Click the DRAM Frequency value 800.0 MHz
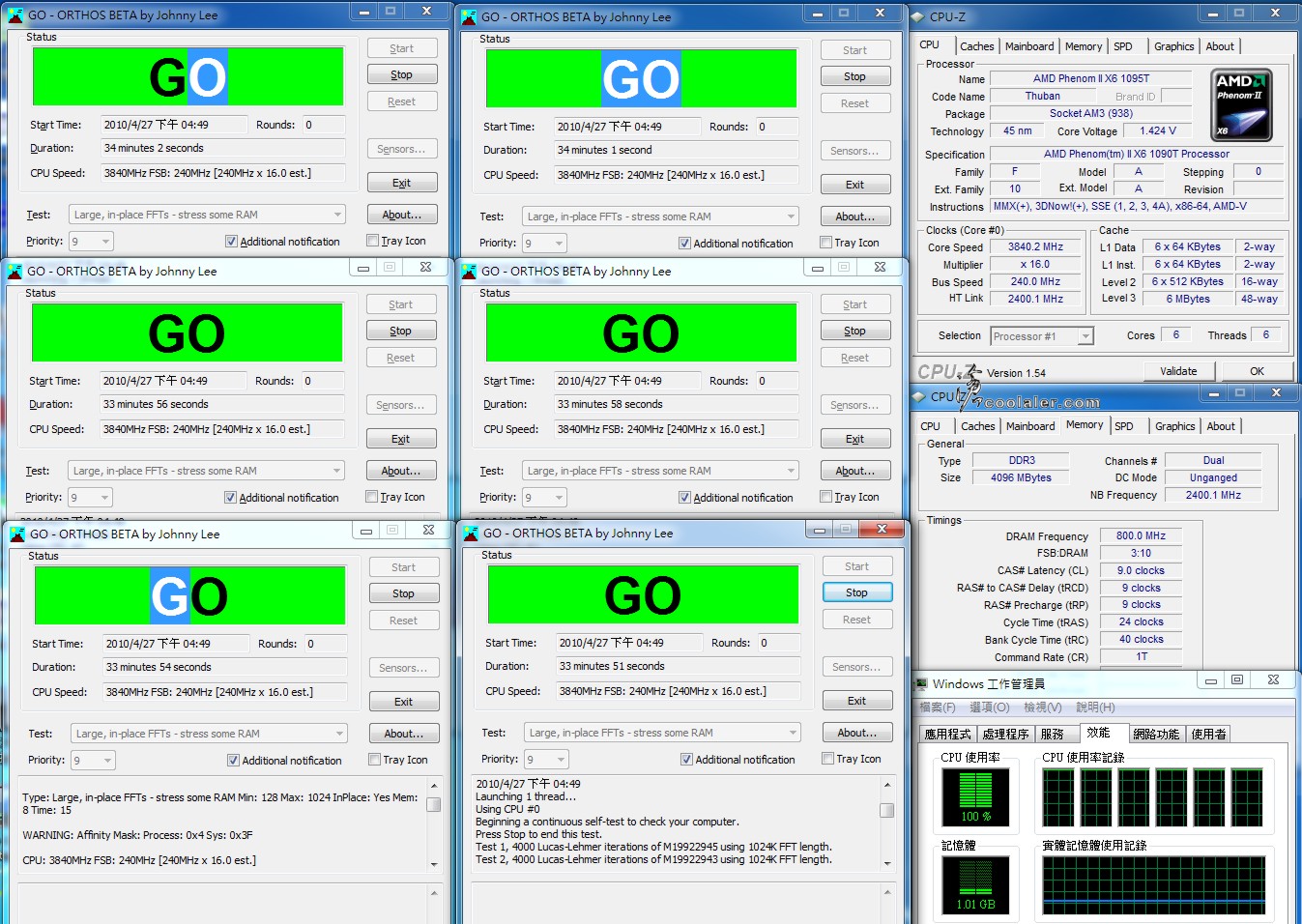 [x=1141, y=535]
